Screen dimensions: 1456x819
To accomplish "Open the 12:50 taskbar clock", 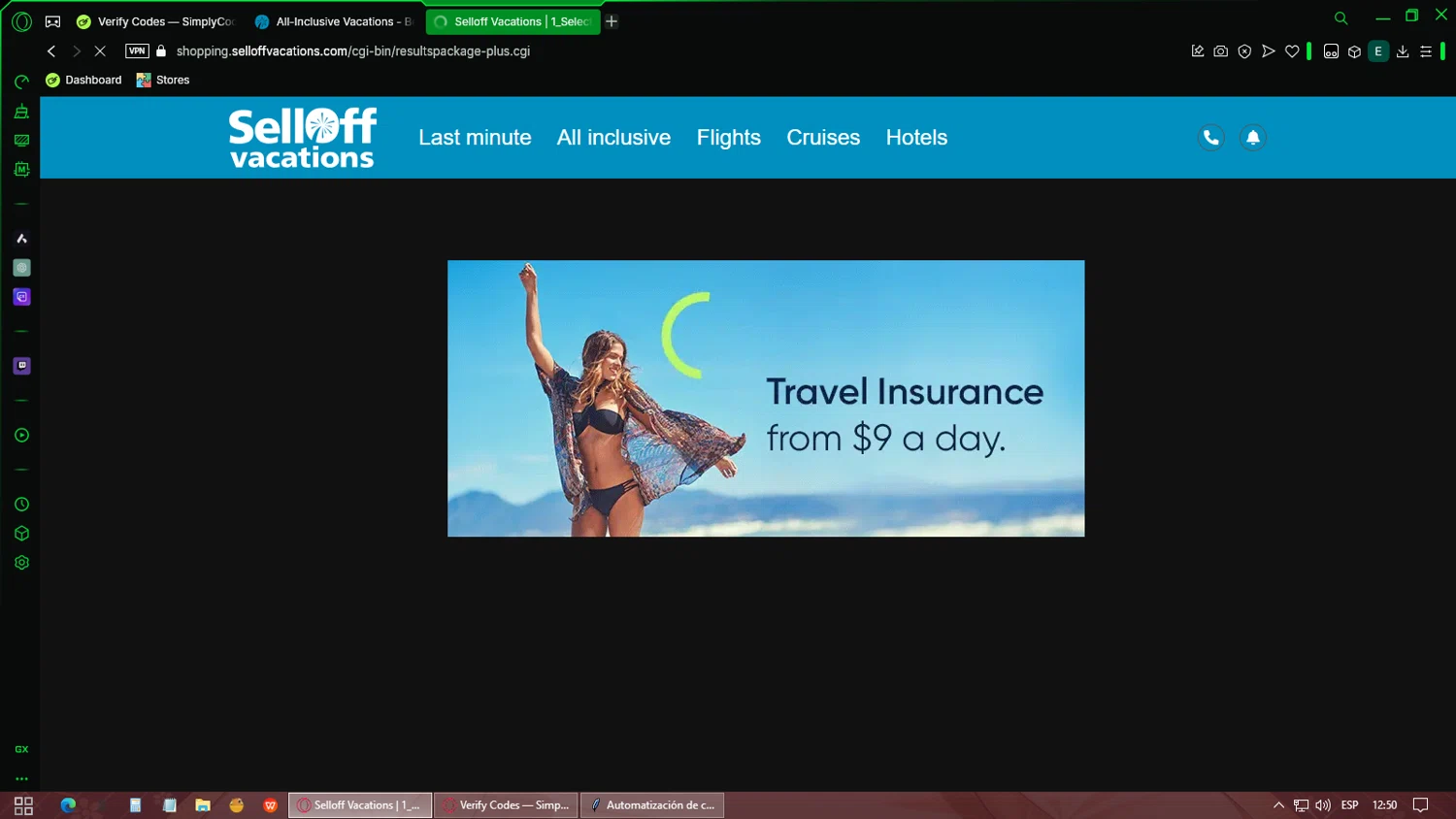I will [x=1385, y=805].
